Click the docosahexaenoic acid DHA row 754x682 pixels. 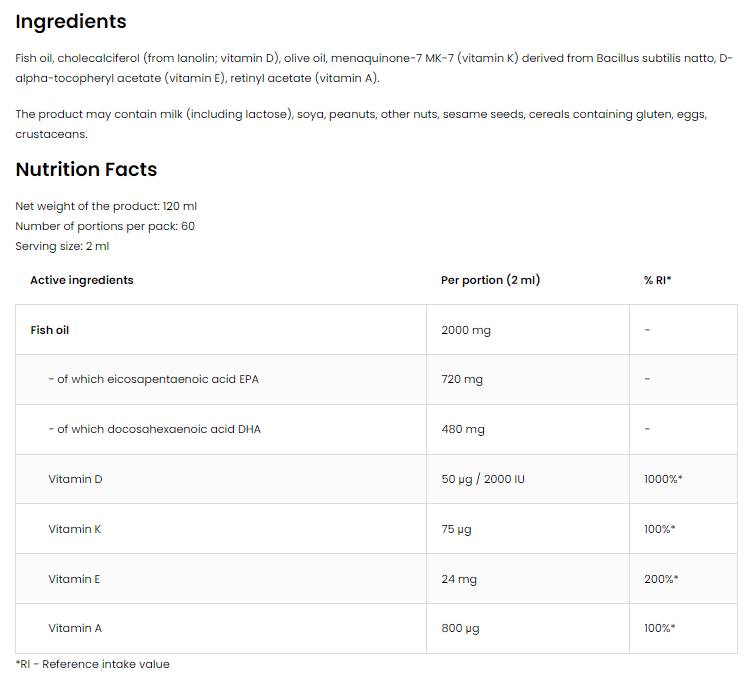[x=154, y=429]
